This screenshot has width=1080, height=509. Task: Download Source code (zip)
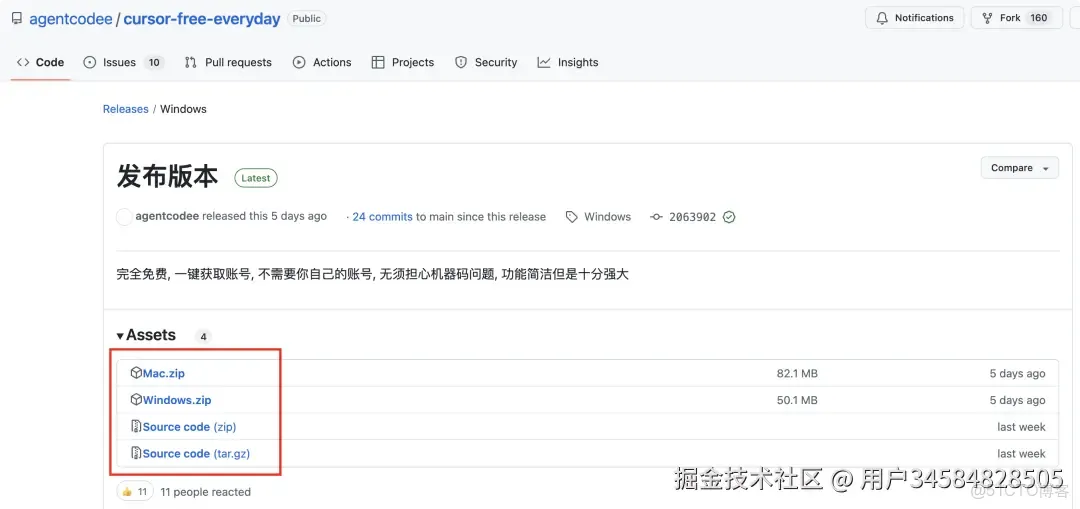pyautogui.click(x=189, y=426)
